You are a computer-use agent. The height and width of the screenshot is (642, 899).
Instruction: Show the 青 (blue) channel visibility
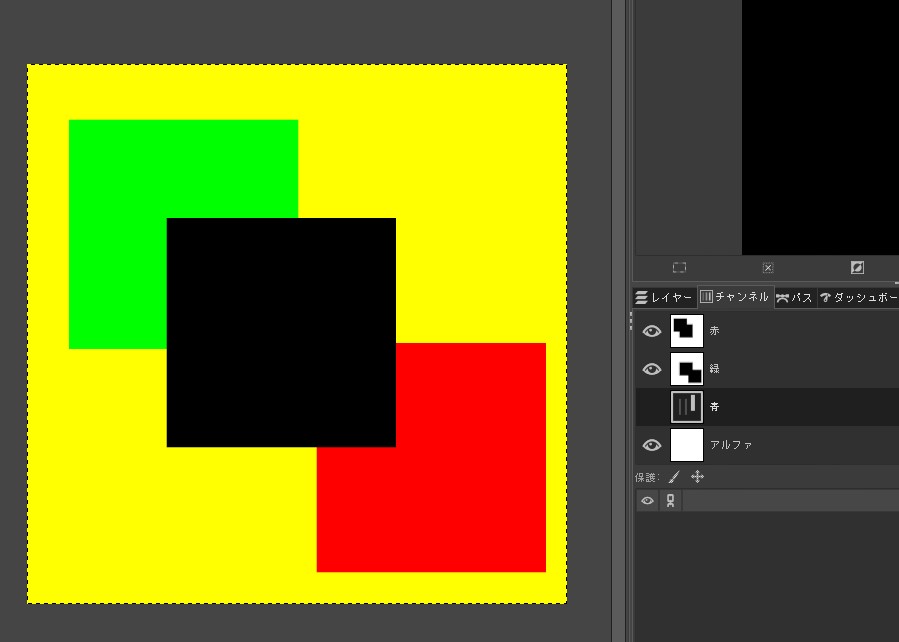tap(652, 407)
